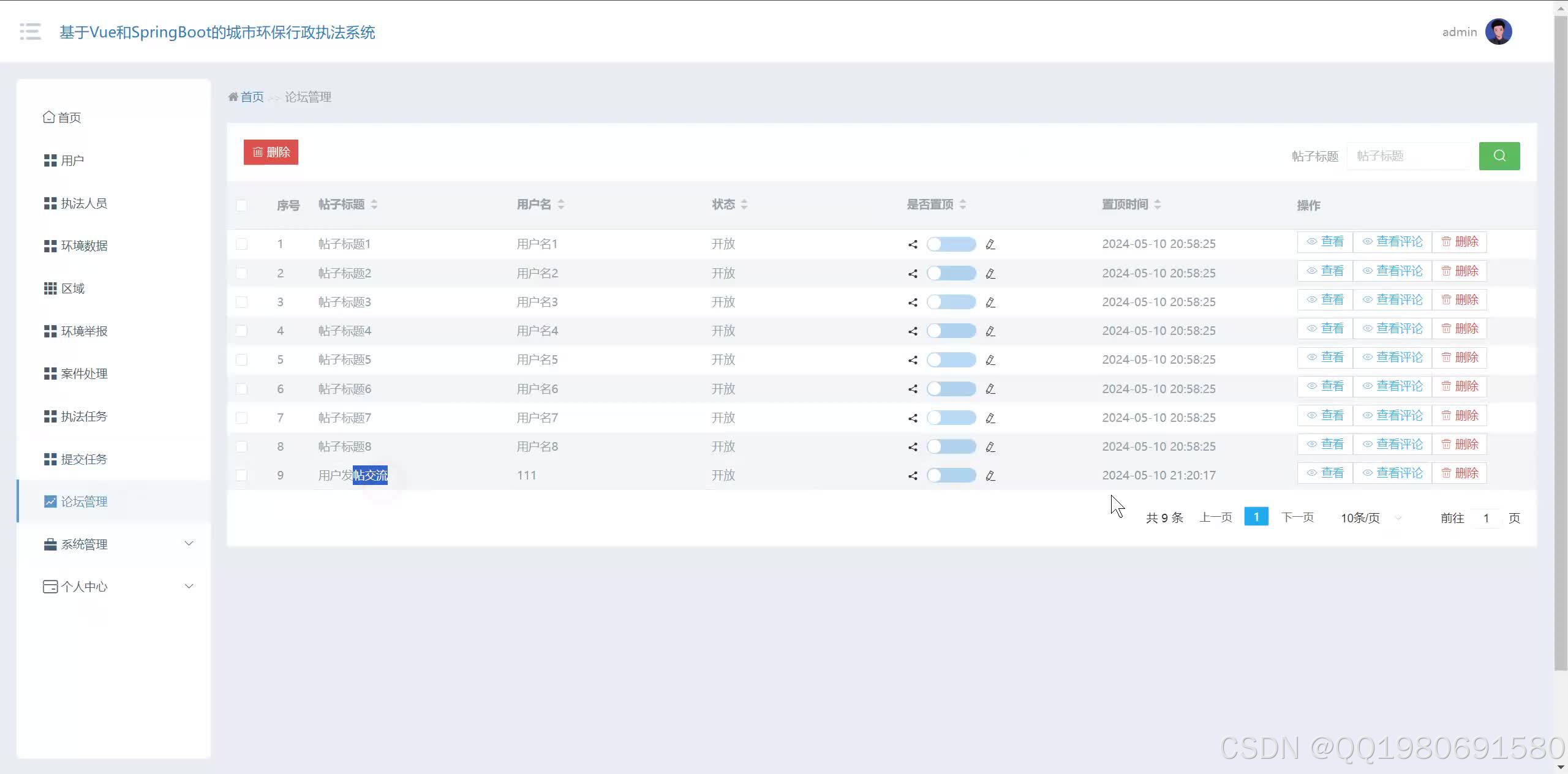Click the share icon in row 1
Screen dimensions: 1568x774
pyautogui.click(x=913, y=244)
